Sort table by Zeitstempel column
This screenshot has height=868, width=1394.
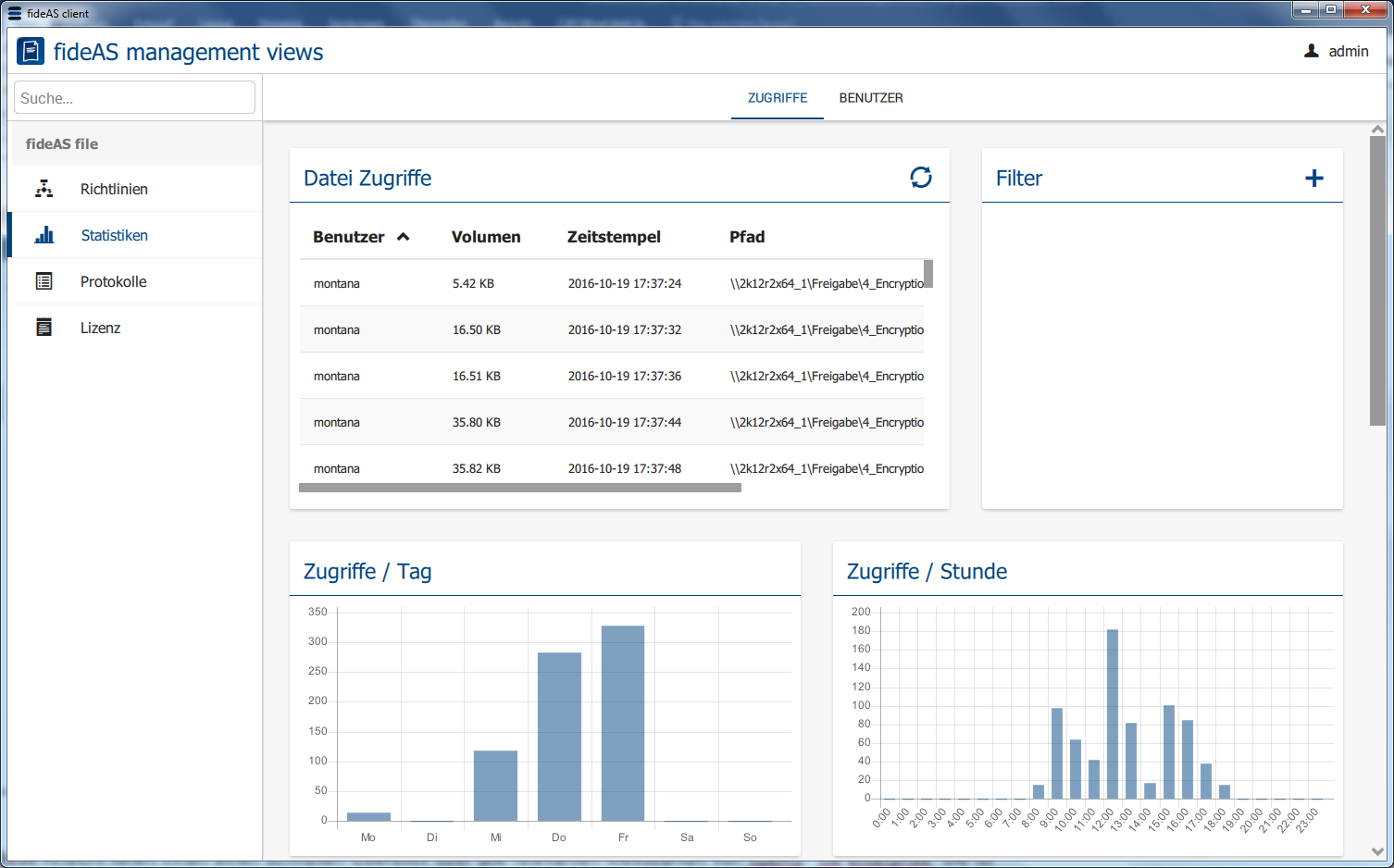(613, 237)
